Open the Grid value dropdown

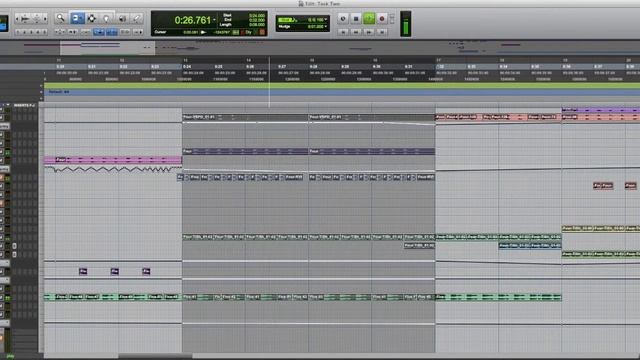[325, 19]
